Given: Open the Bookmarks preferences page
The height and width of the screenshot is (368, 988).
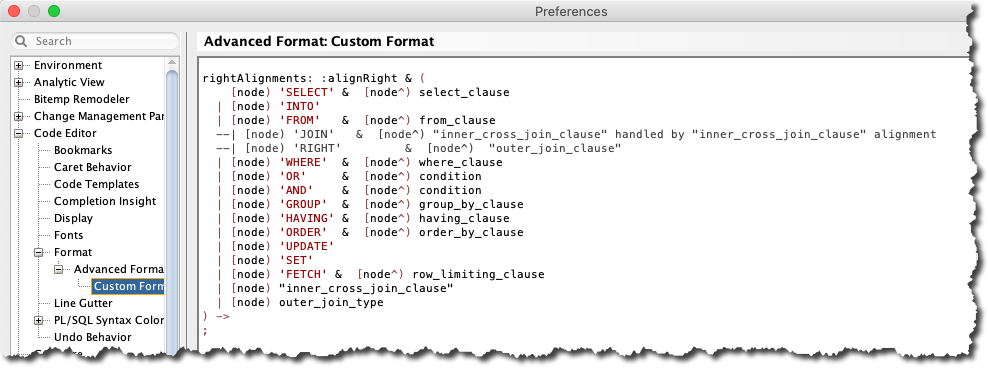Looking at the screenshot, I should click(x=83, y=151).
